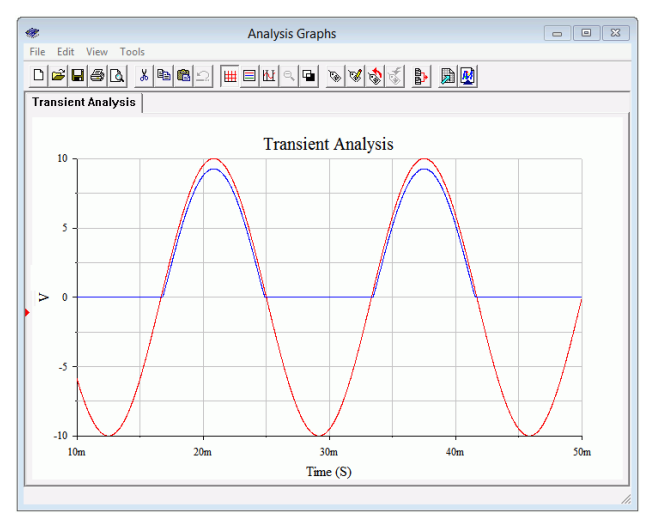Click the window resize grip corner
Image resolution: width=654 pixels, height=528 pixels.
click(626, 499)
